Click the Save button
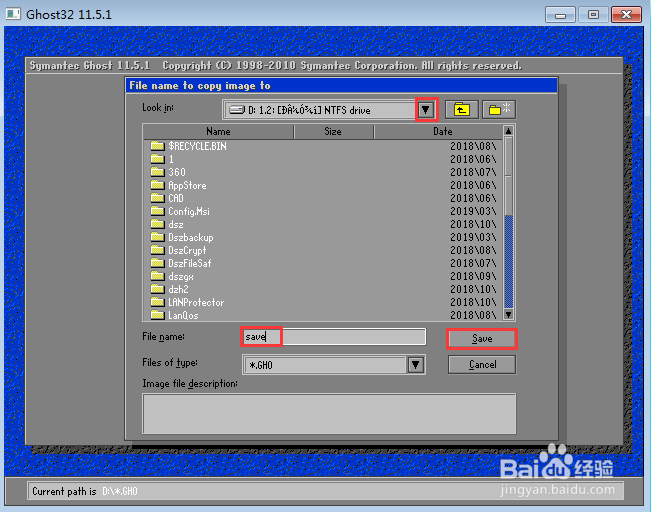Image resolution: width=651 pixels, height=512 pixels. (x=482, y=339)
